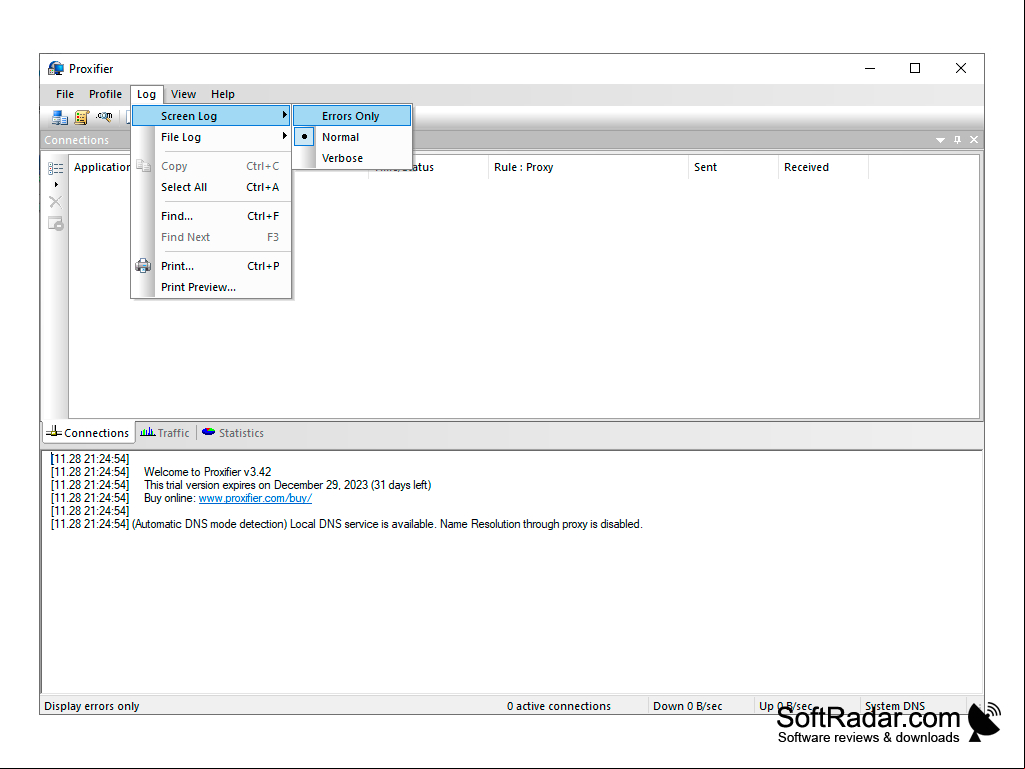Click 'Display errors only' status text
The image size is (1025, 769).
click(x=92, y=706)
